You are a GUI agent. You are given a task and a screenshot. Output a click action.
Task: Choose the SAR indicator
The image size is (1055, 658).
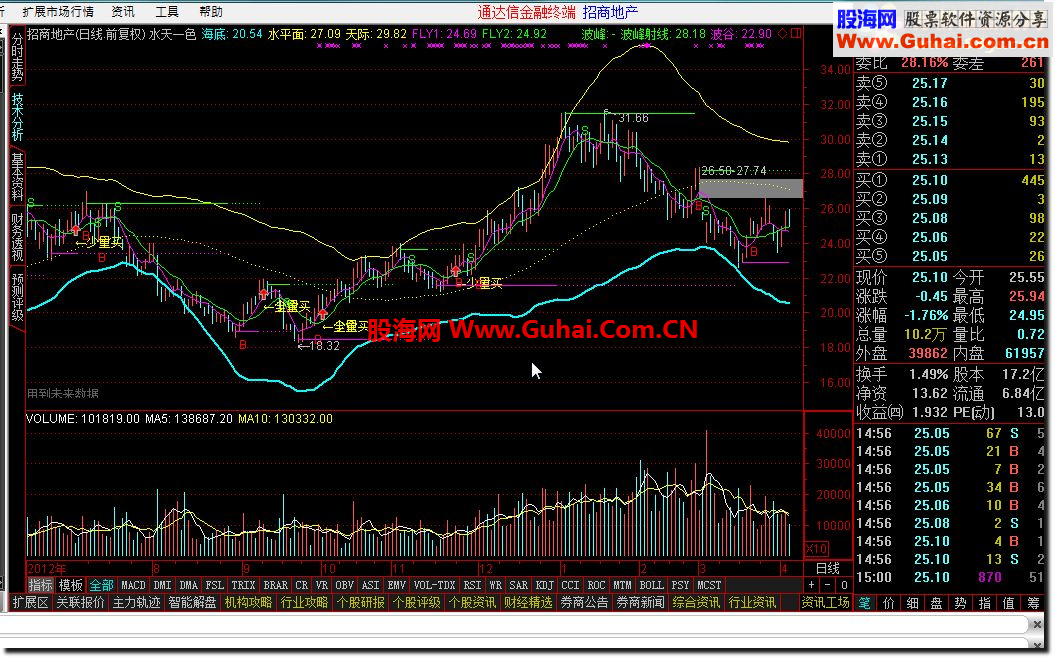[x=519, y=585]
